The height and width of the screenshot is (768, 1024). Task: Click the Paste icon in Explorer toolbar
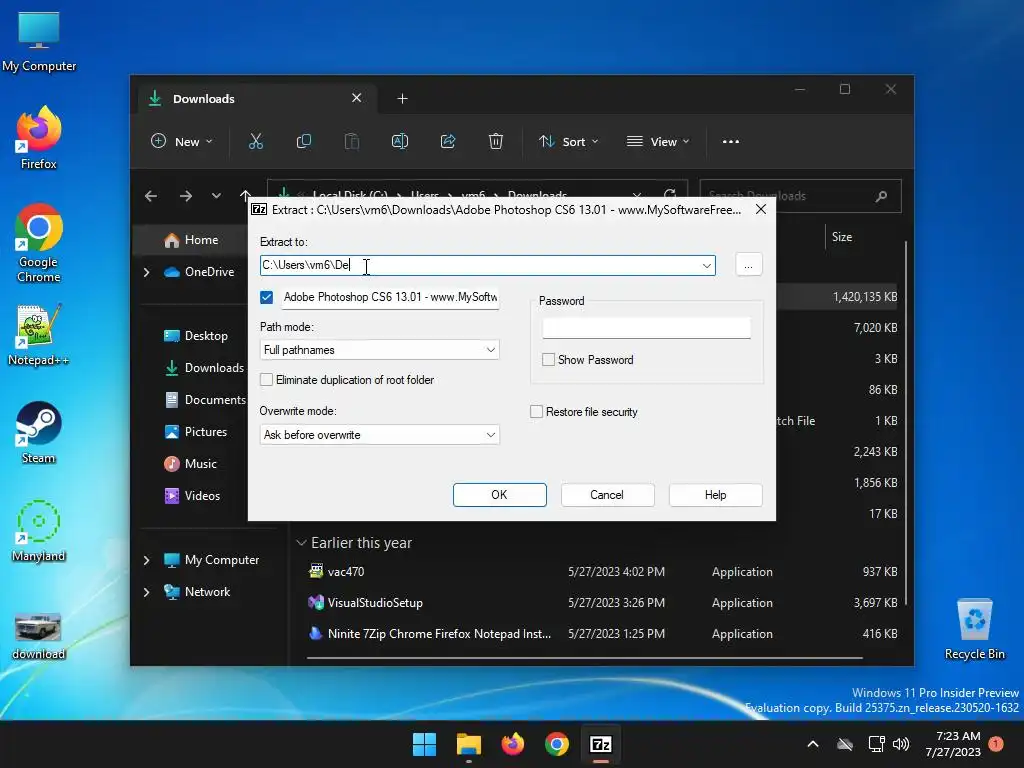click(x=351, y=142)
